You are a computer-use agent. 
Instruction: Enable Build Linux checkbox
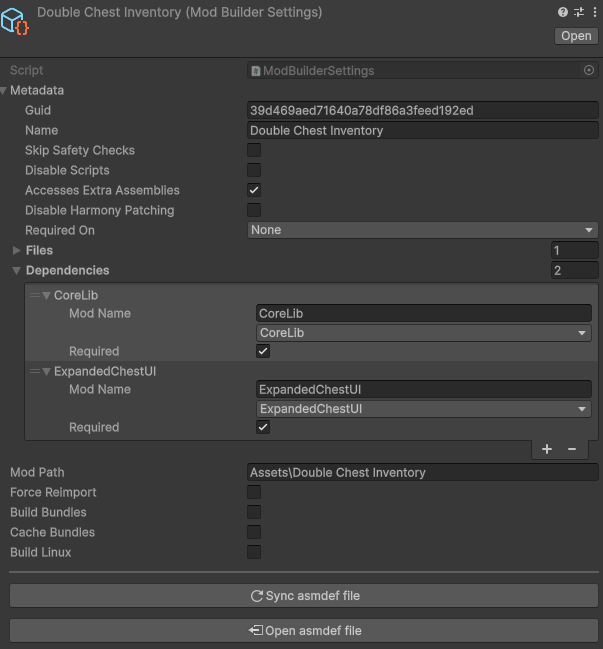[x=254, y=552]
